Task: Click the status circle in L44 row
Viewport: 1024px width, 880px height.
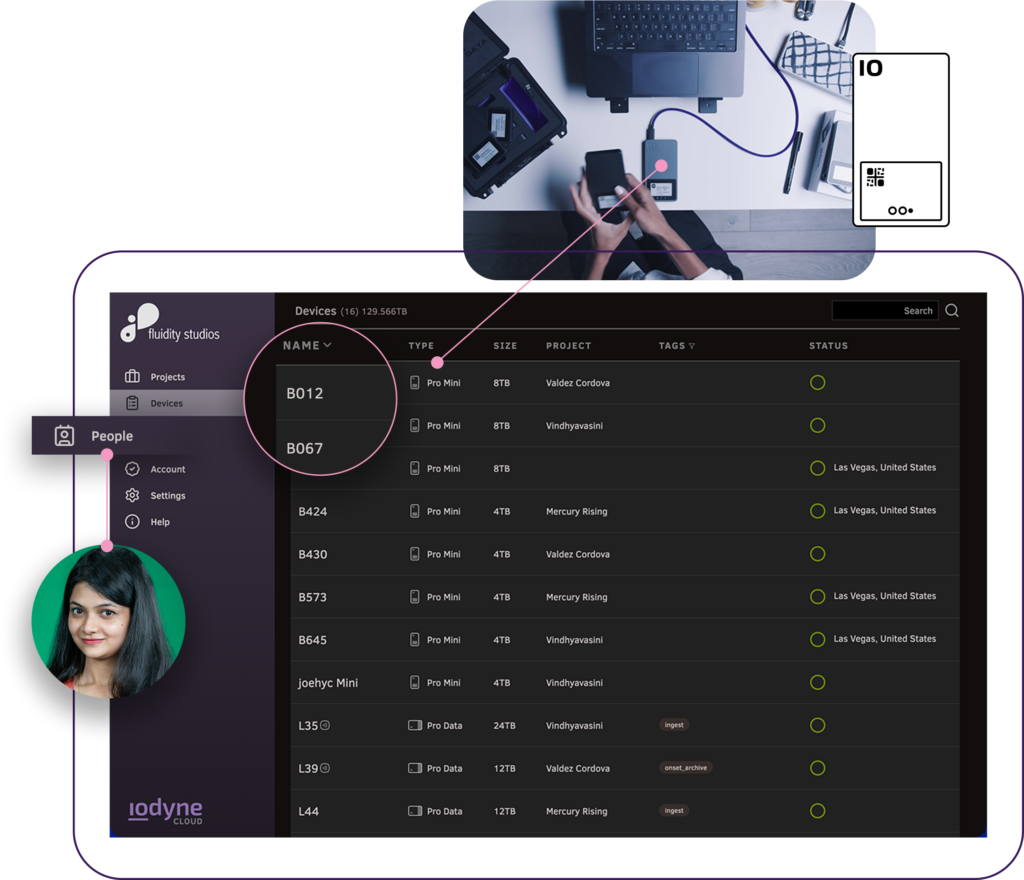Action: pyautogui.click(x=818, y=811)
